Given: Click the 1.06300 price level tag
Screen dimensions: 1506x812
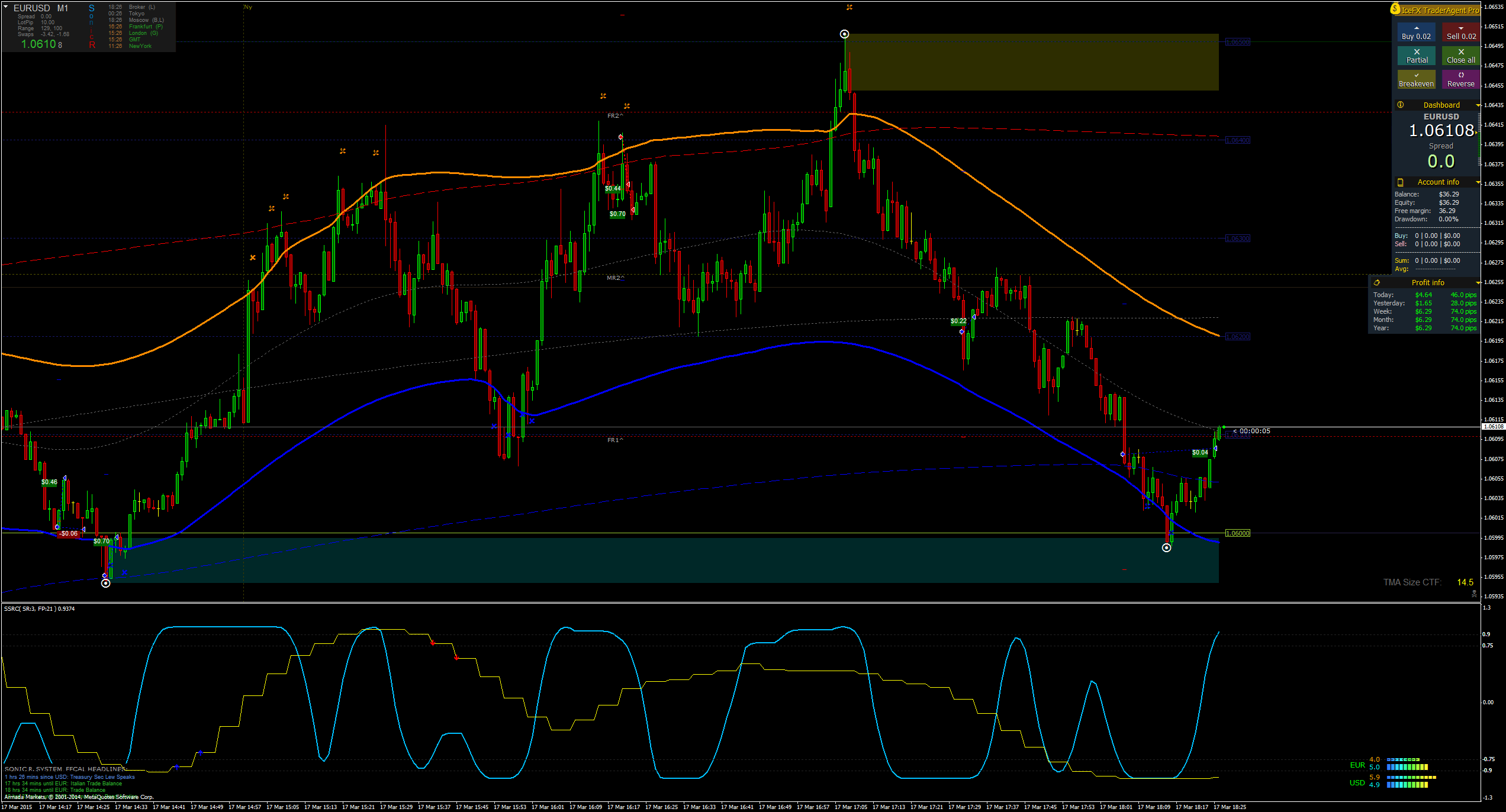Looking at the screenshot, I should 1237,239.
